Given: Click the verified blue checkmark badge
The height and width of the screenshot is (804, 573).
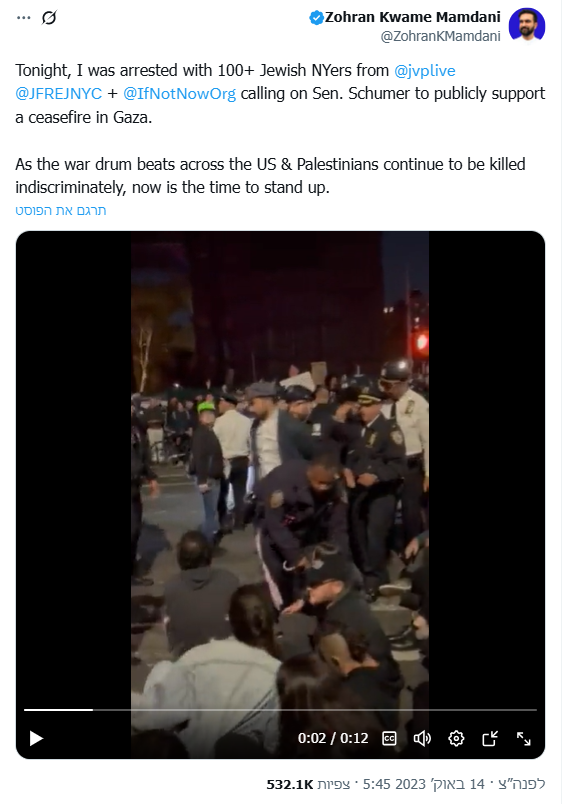Looking at the screenshot, I should tap(315, 17).
